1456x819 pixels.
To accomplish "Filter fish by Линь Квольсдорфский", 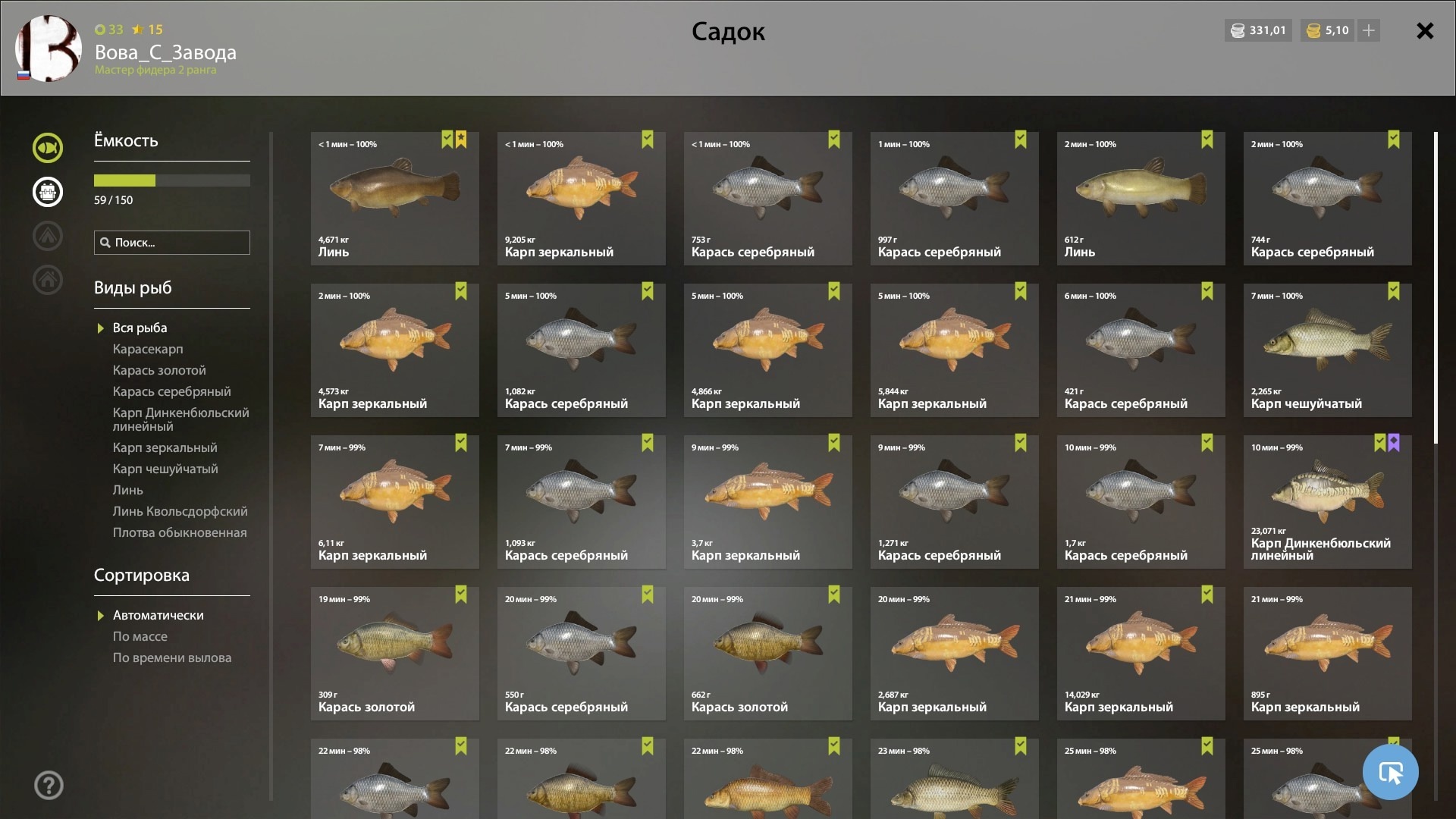I will (x=180, y=512).
